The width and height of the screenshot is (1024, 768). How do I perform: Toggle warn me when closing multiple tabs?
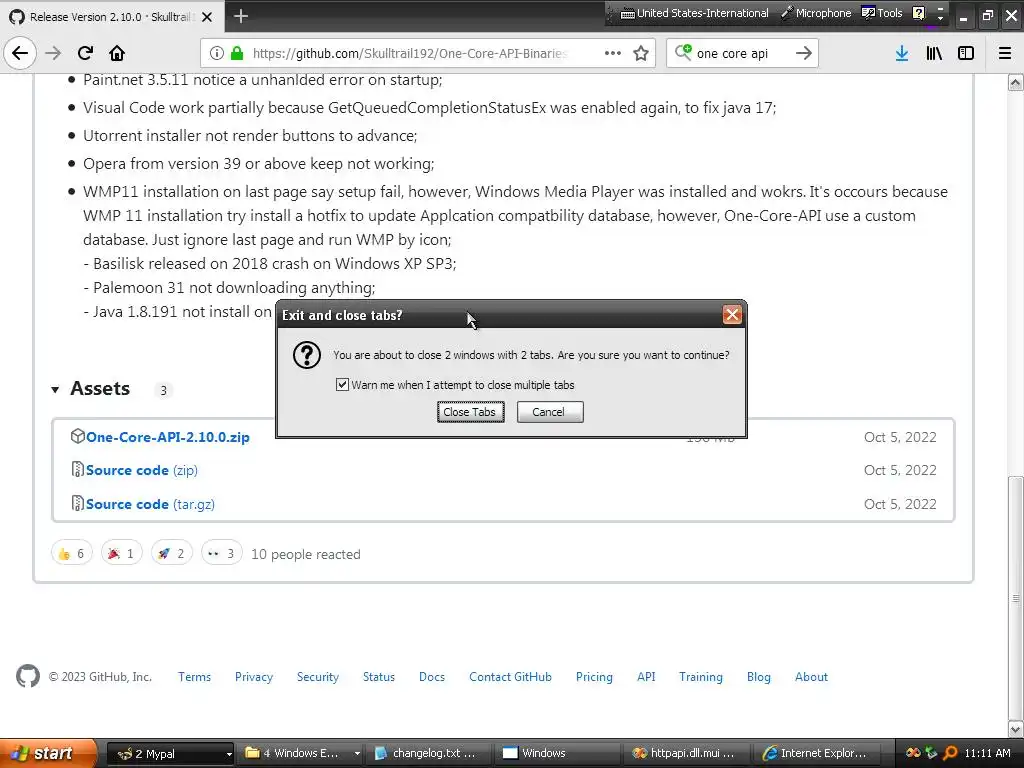point(342,385)
